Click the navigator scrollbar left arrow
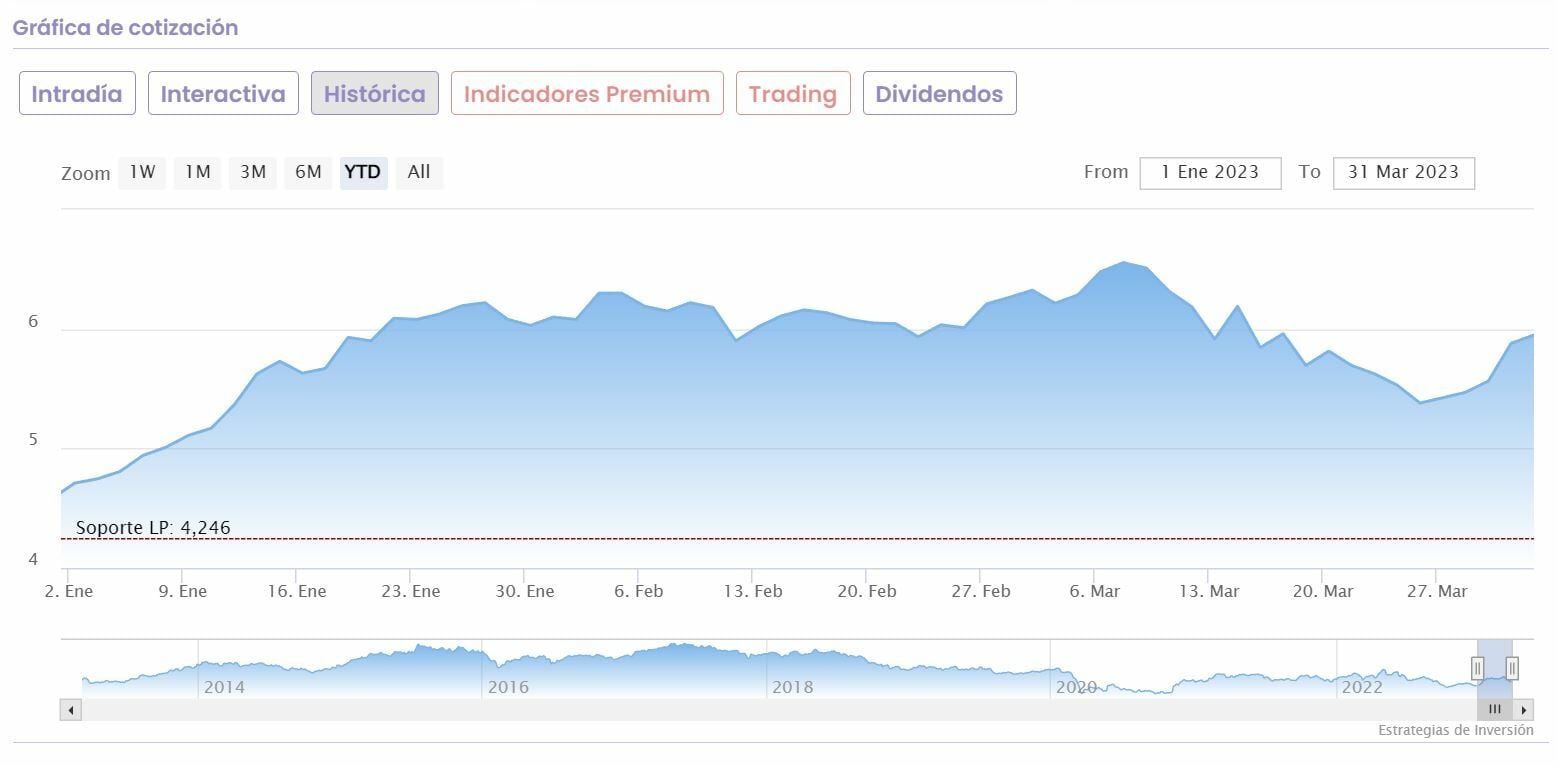This screenshot has width=1558, height=766. pos(70,710)
